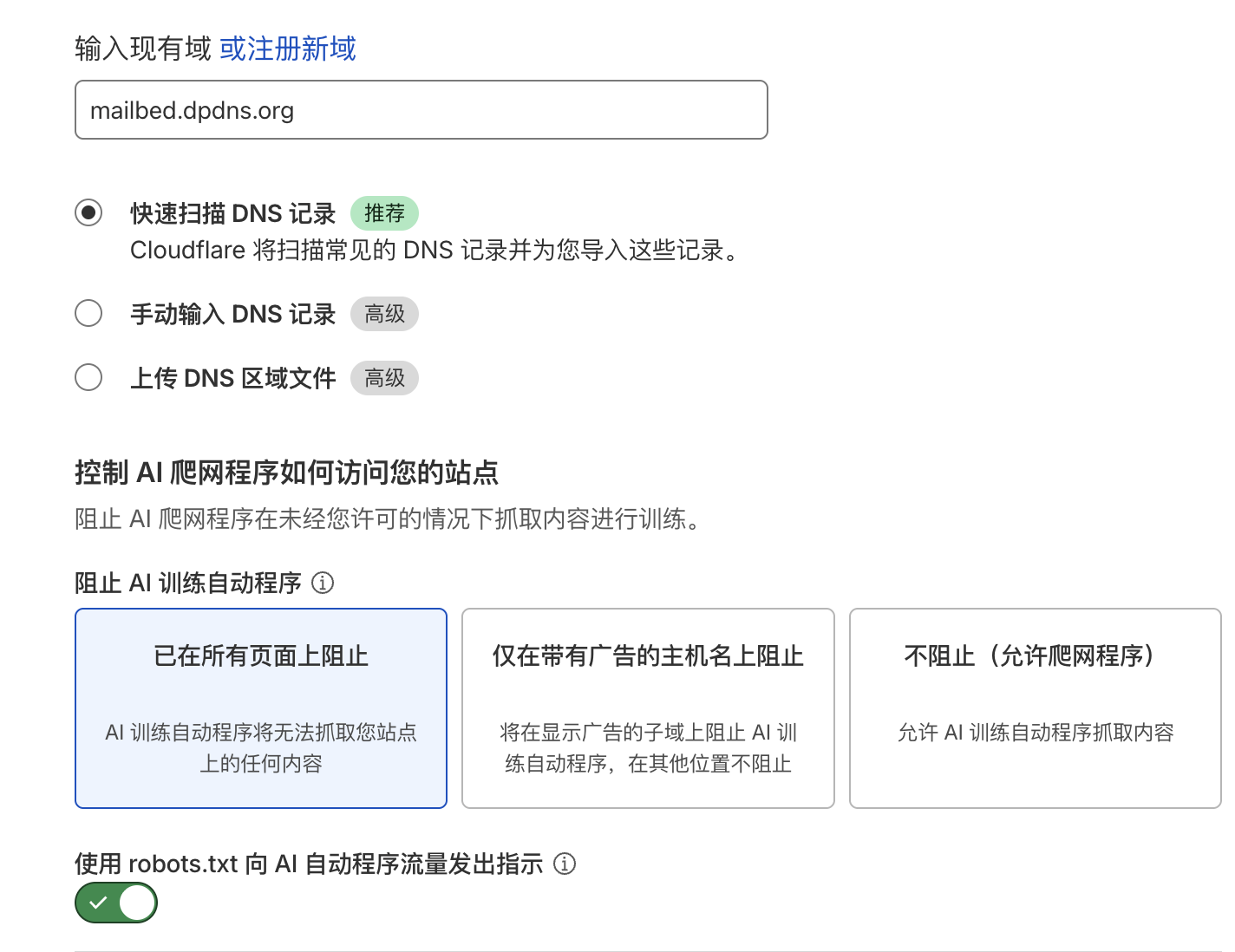Click the 高级 badge next to 手动输入 DNS 记录

(384, 314)
